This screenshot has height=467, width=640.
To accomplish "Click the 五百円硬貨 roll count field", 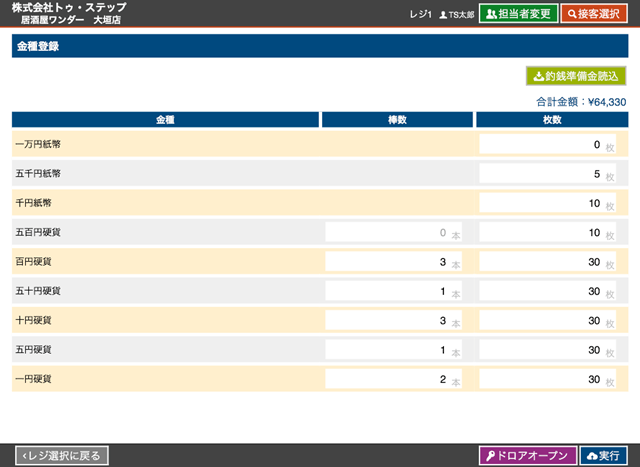I will [x=385, y=233].
